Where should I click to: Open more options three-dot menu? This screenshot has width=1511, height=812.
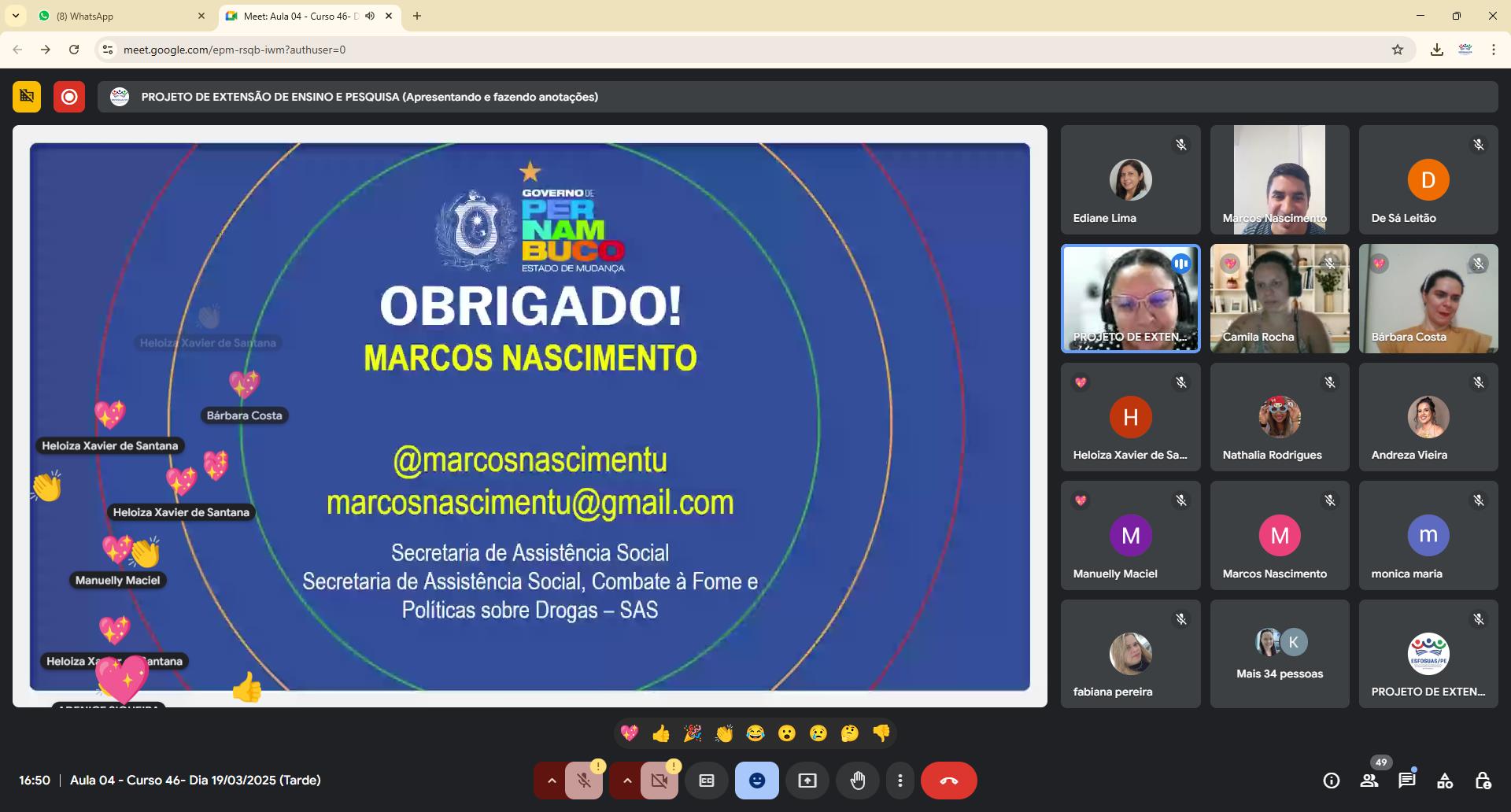(900, 781)
